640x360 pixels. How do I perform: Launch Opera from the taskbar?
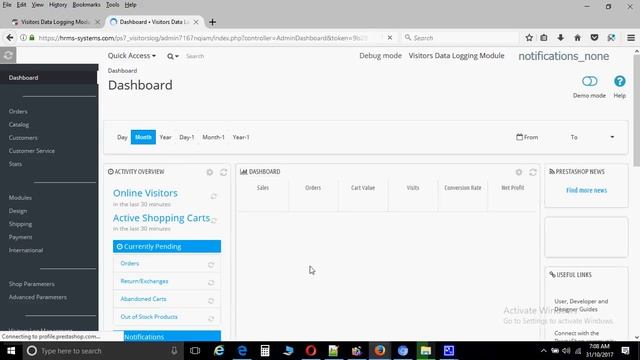(x=311, y=351)
